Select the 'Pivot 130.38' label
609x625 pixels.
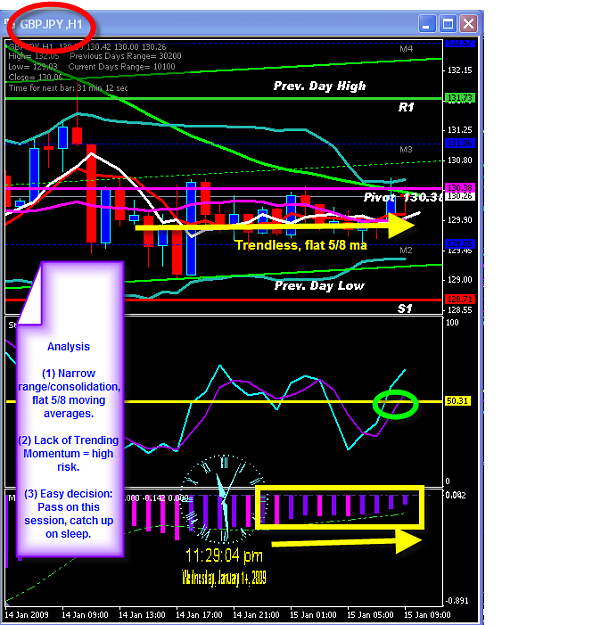tap(403, 197)
